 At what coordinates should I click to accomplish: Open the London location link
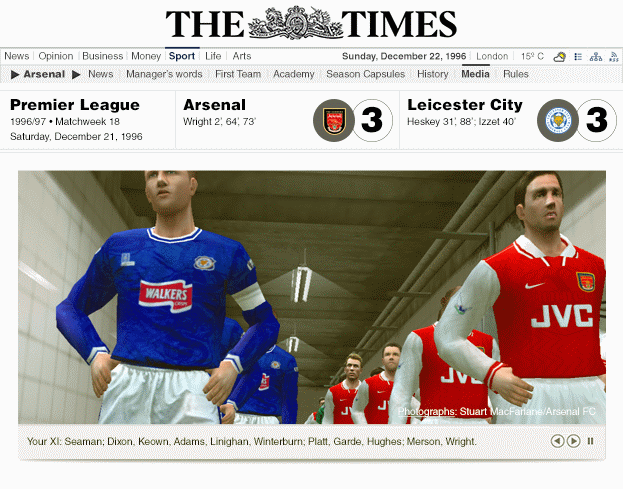pos(492,56)
